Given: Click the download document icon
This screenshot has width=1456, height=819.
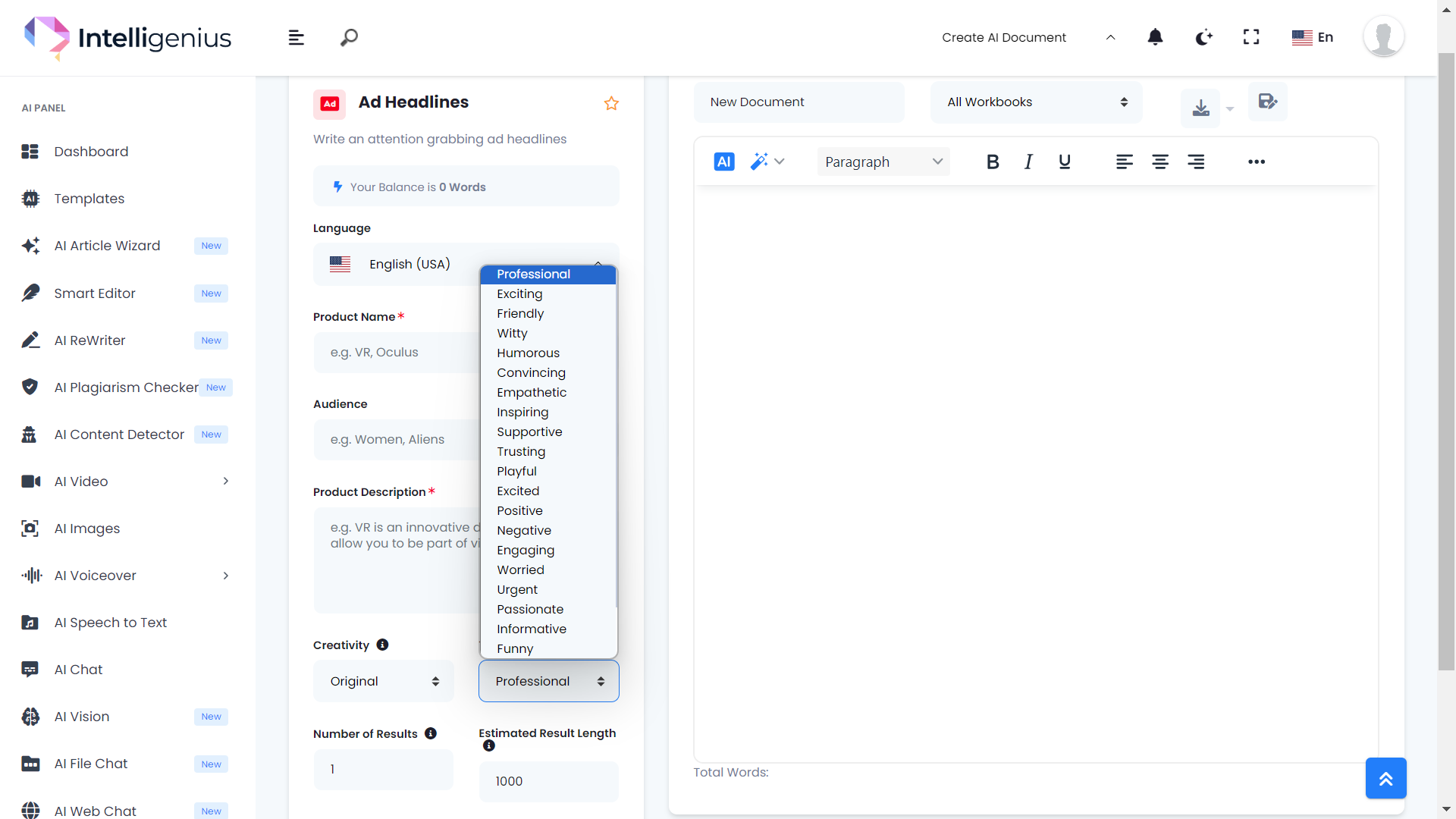Looking at the screenshot, I should (x=1200, y=108).
